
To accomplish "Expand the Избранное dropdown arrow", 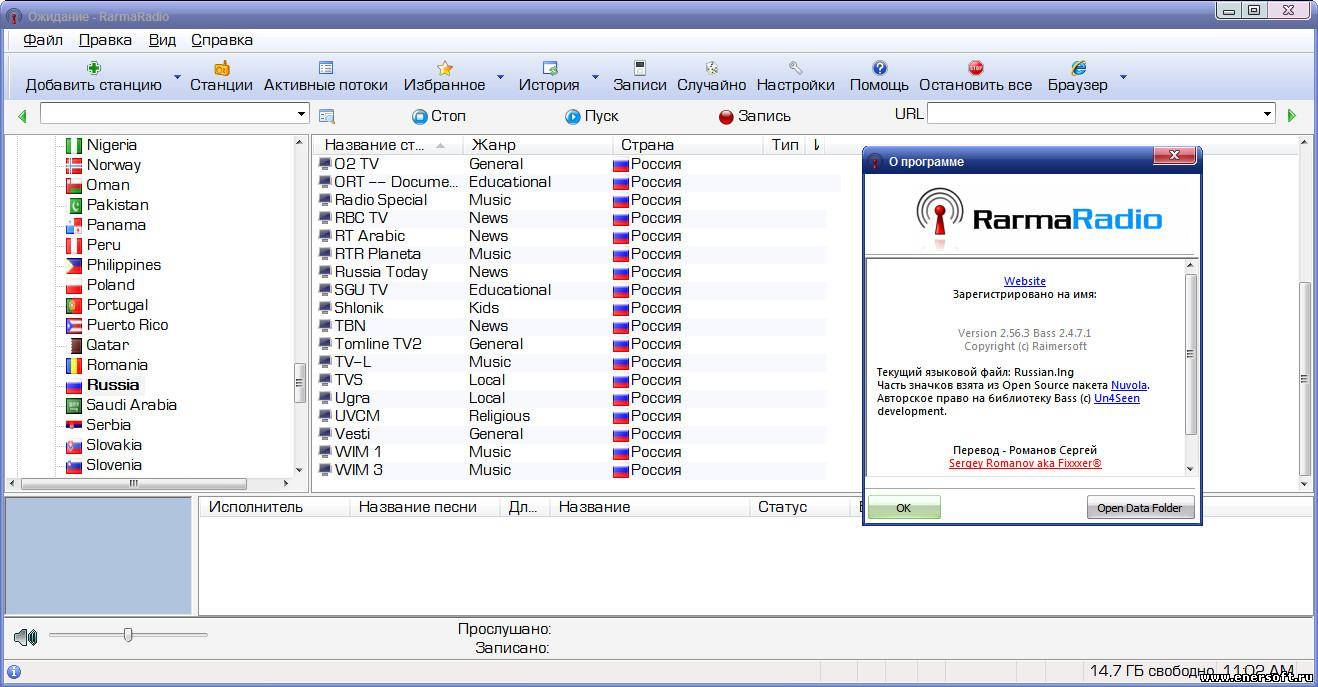I will [501, 77].
